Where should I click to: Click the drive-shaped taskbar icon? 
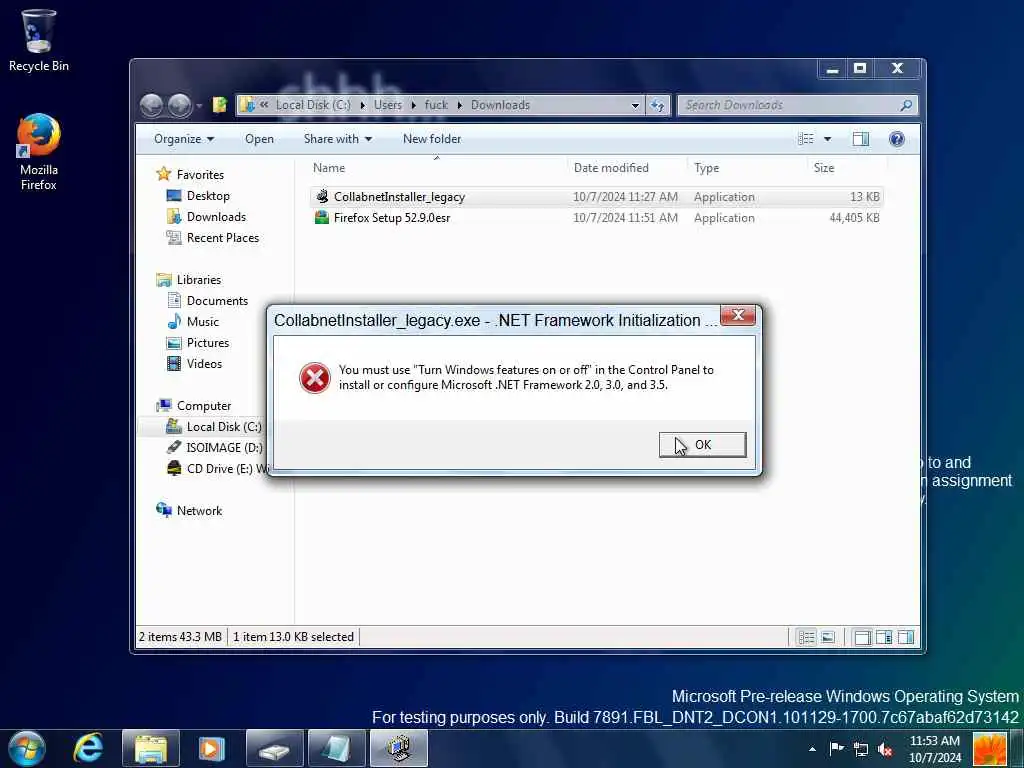point(274,748)
